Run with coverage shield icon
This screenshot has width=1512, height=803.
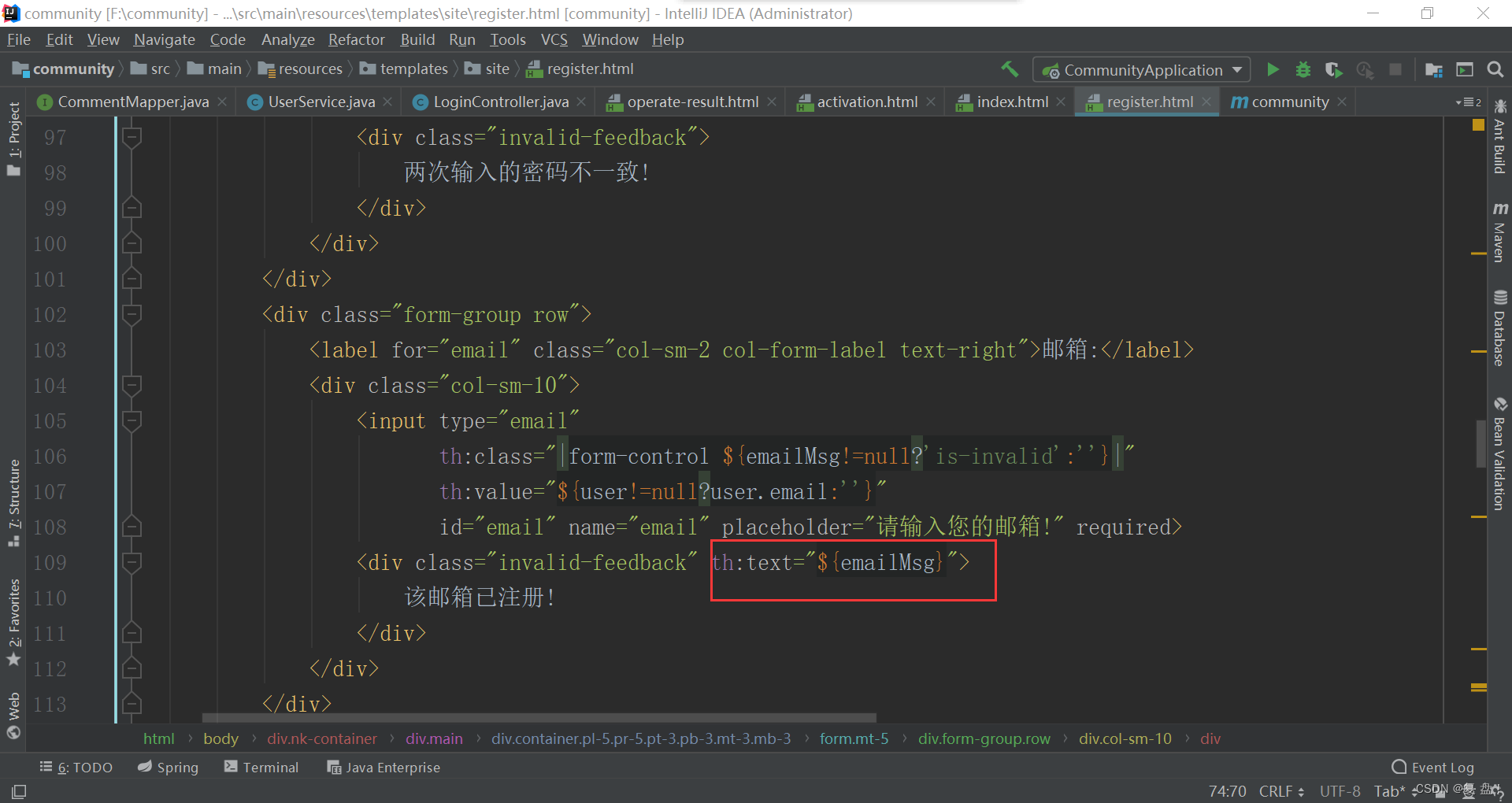pyautogui.click(x=1333, y=69)
